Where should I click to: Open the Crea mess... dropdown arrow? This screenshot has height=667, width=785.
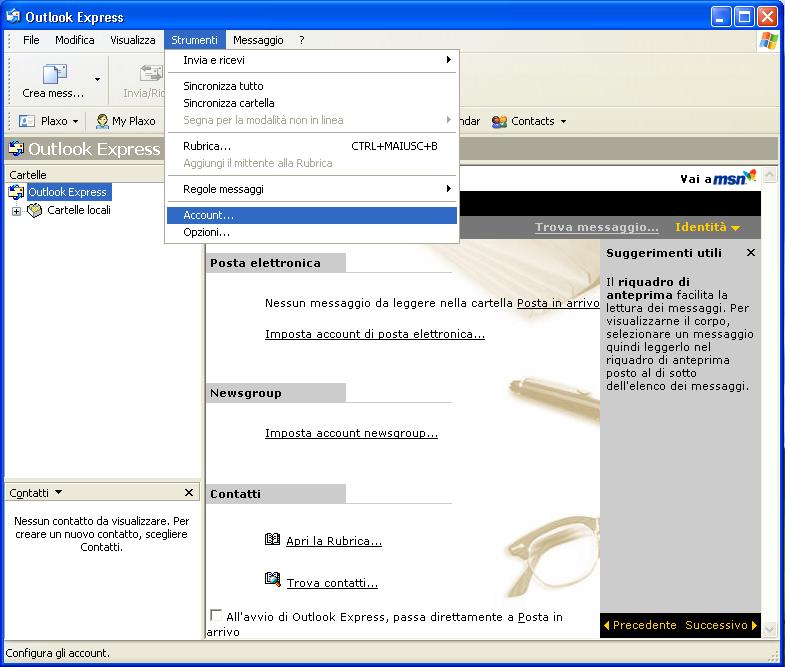point(97,79)
